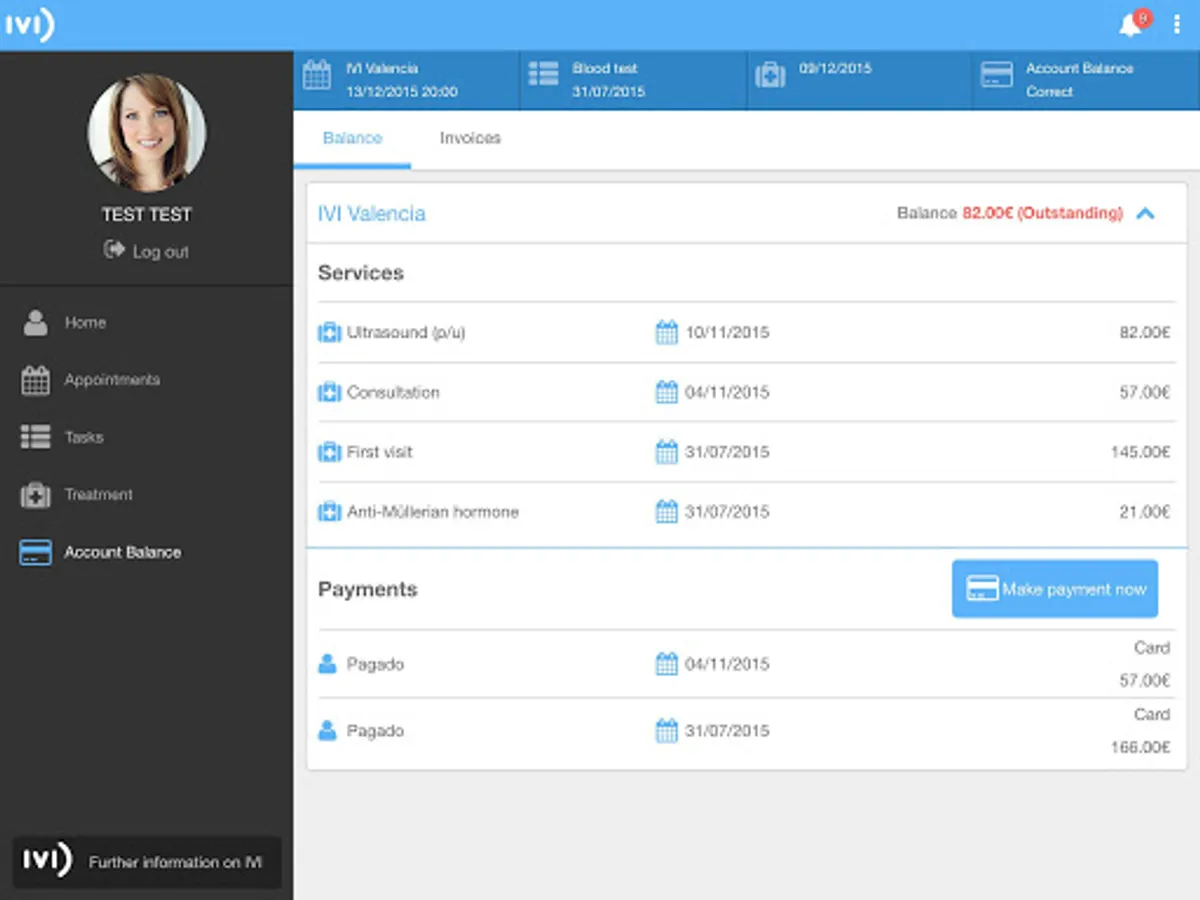1200x900 pixels.
Task: Open the IVI Valencia clinic link
Action: 371,213
